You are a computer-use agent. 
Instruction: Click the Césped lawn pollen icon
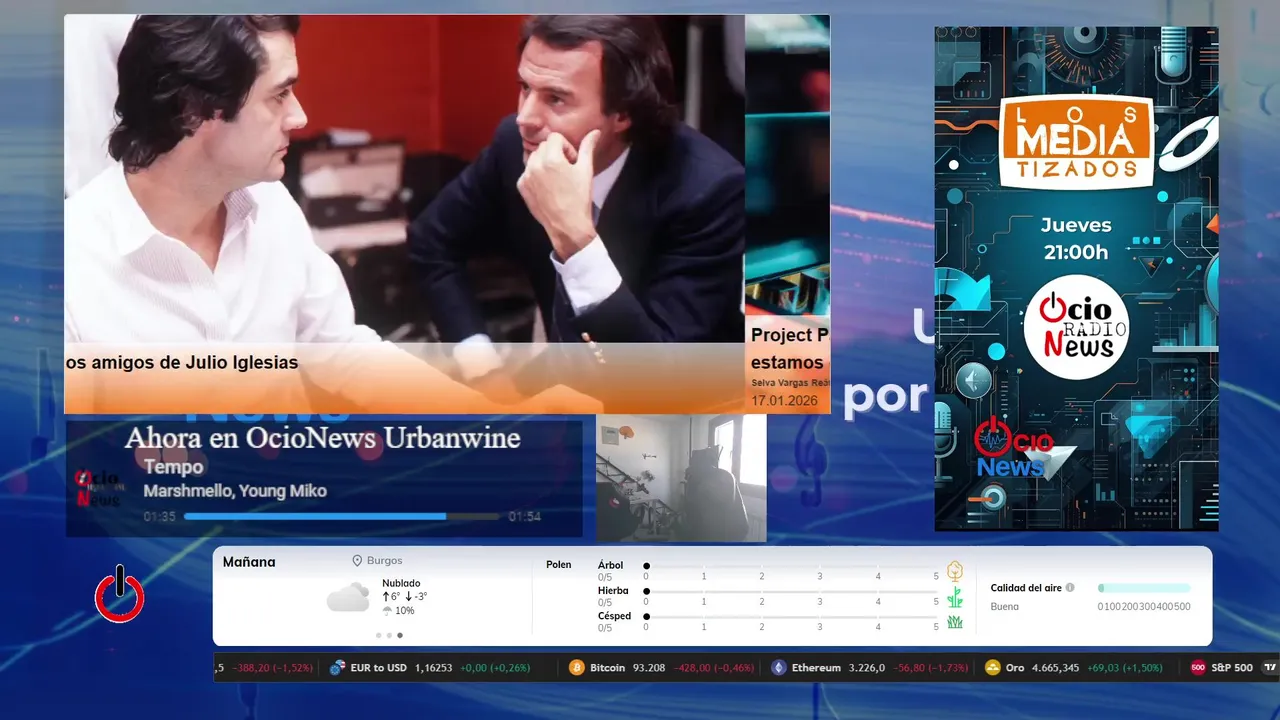(955, 622)
